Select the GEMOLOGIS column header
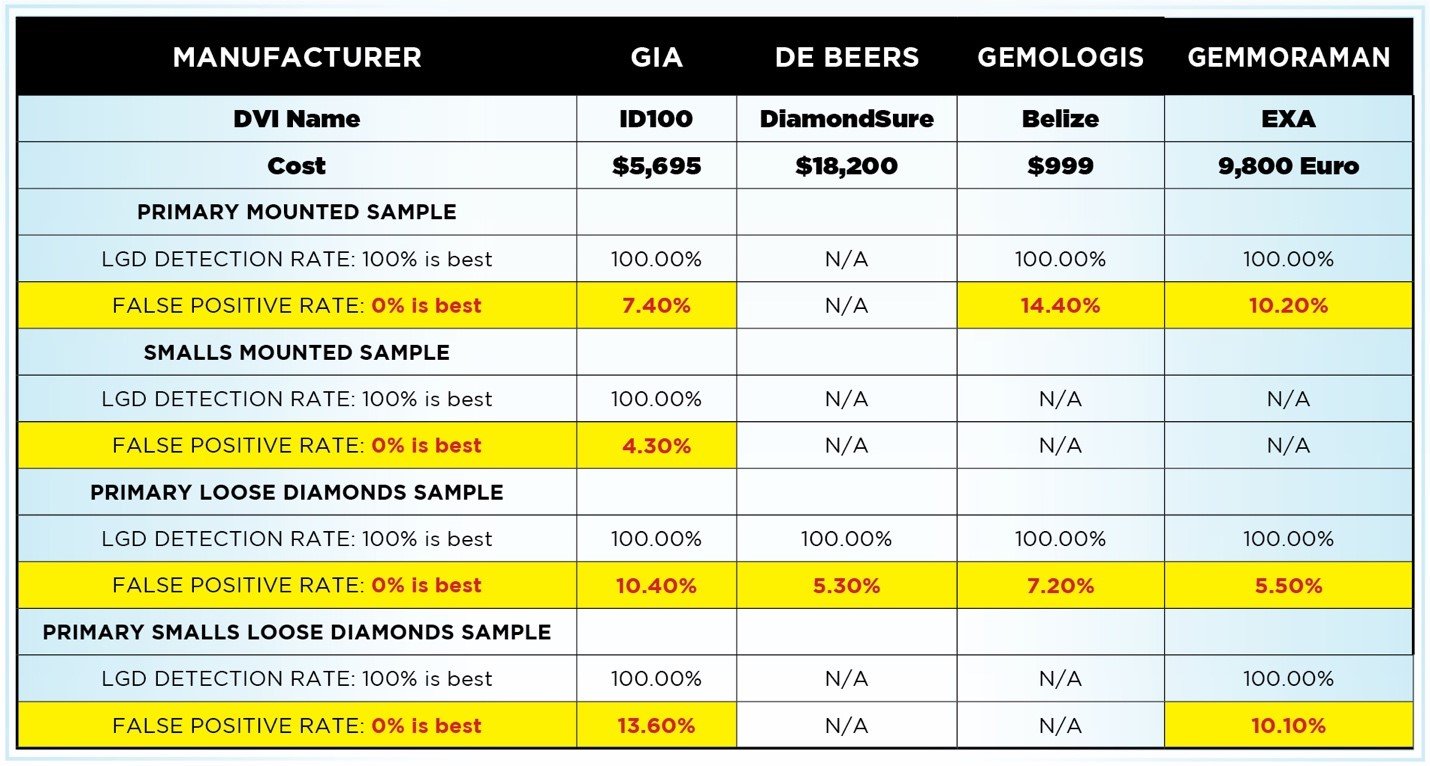The width and height of the screenshot is (1430, 766). (1061, 57)
